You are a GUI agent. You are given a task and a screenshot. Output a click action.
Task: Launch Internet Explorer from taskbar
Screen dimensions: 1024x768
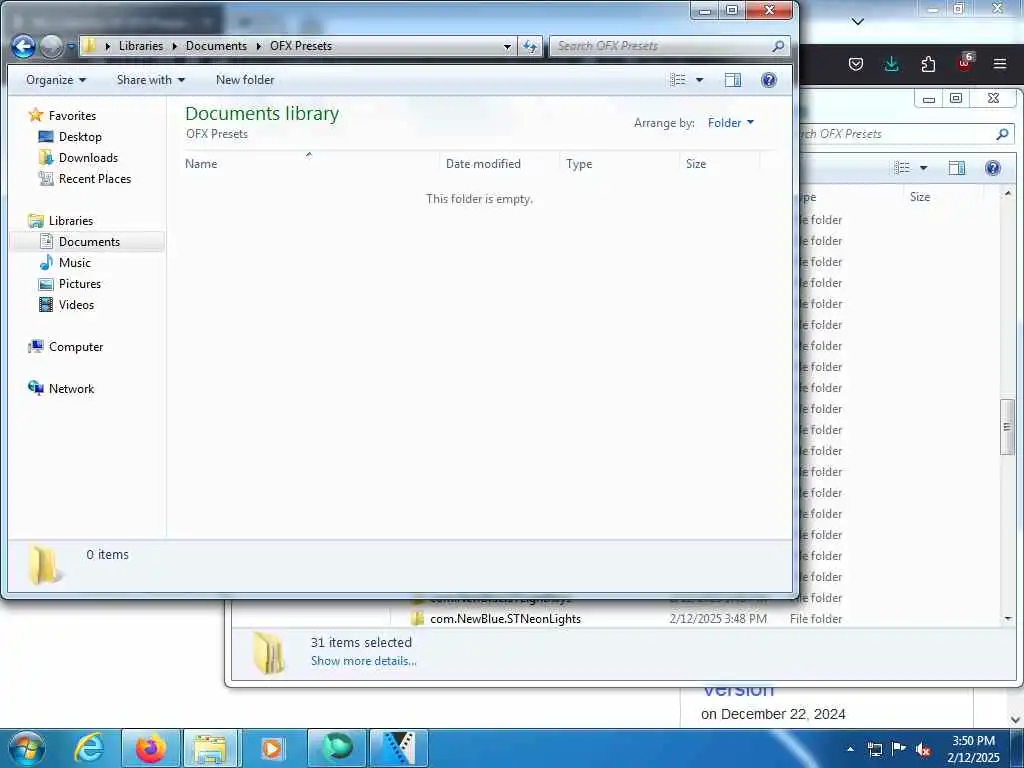88,748
